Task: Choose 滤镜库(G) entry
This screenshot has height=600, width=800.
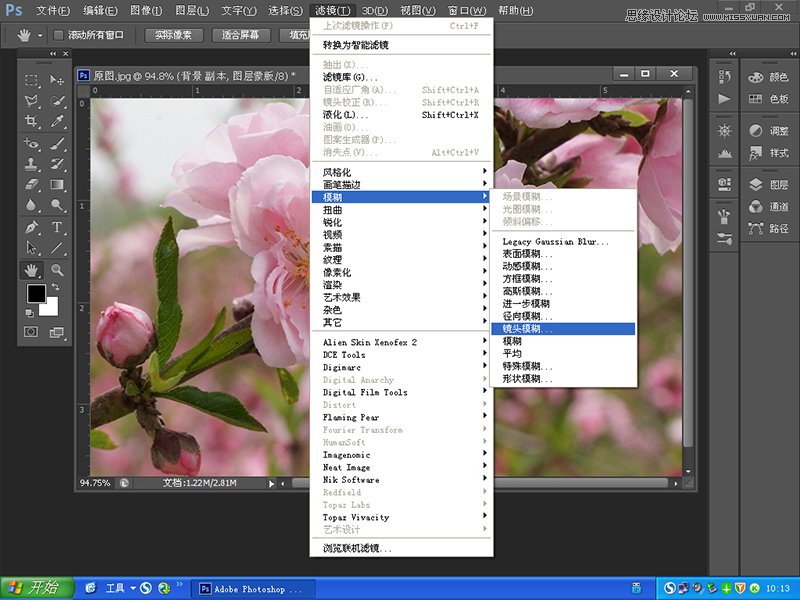Action: [x=402, y=77]
